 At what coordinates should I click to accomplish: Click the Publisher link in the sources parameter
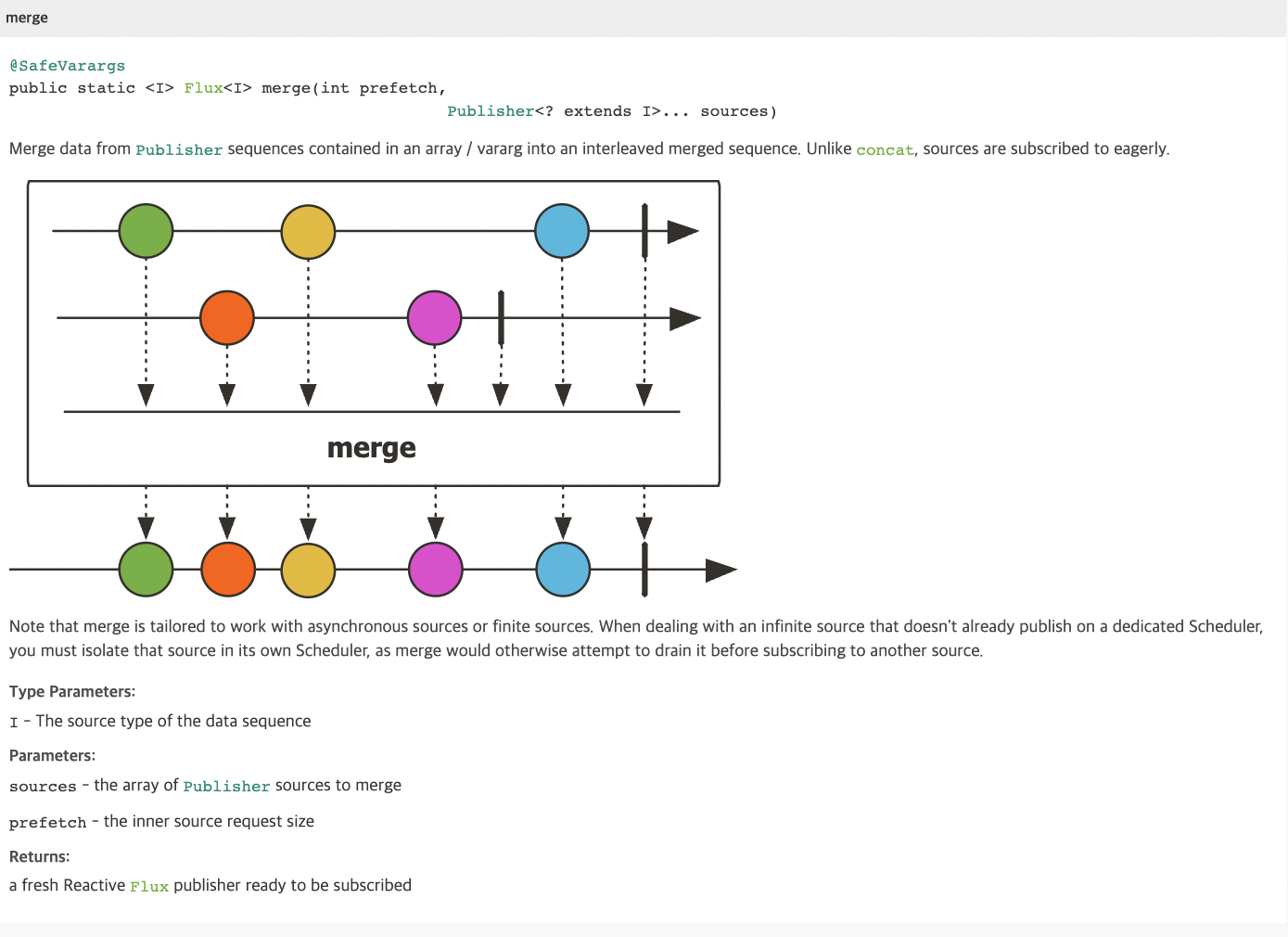point(226,786)
